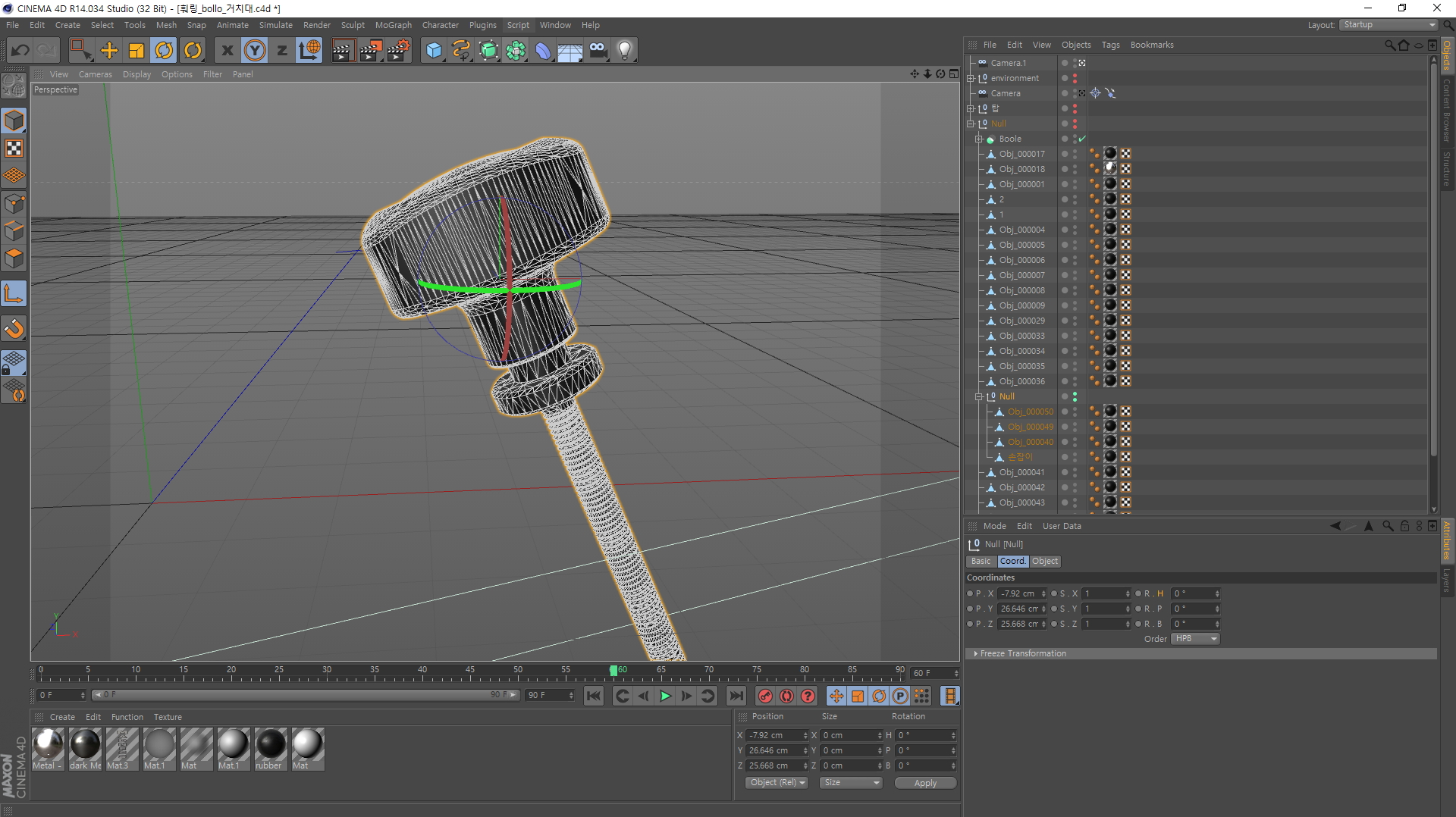Collapse the yellow Null group
Viewport: 1456px width, 817px height.
point(979,396)
